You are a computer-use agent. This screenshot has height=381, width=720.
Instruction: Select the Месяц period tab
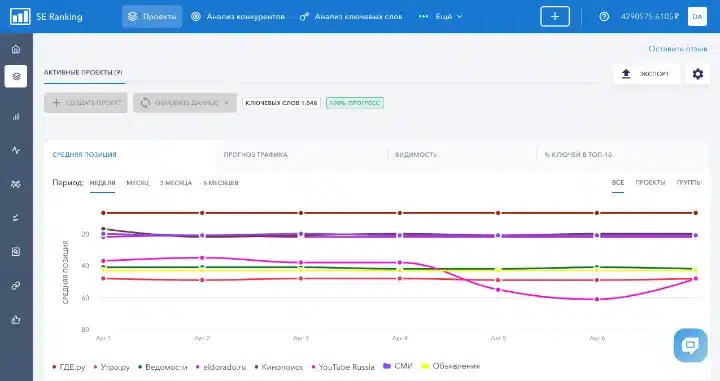coord(138,183)
